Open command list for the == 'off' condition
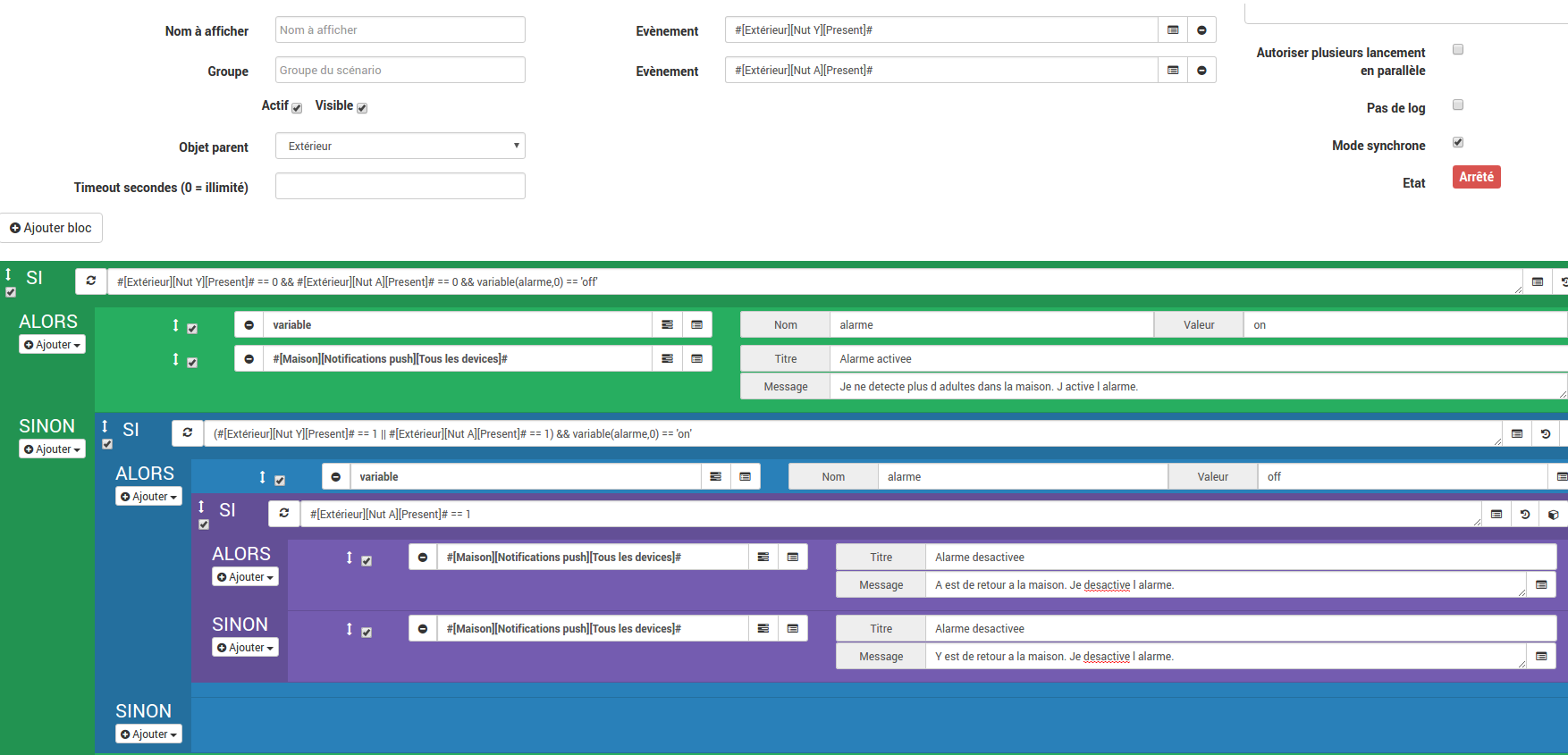Screen dimensions: 1568x755 (x=1538, y=281)
